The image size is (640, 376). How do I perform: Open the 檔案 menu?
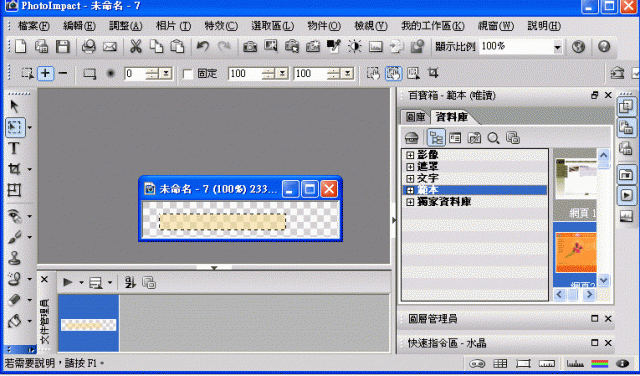click(x=33, y=26)
